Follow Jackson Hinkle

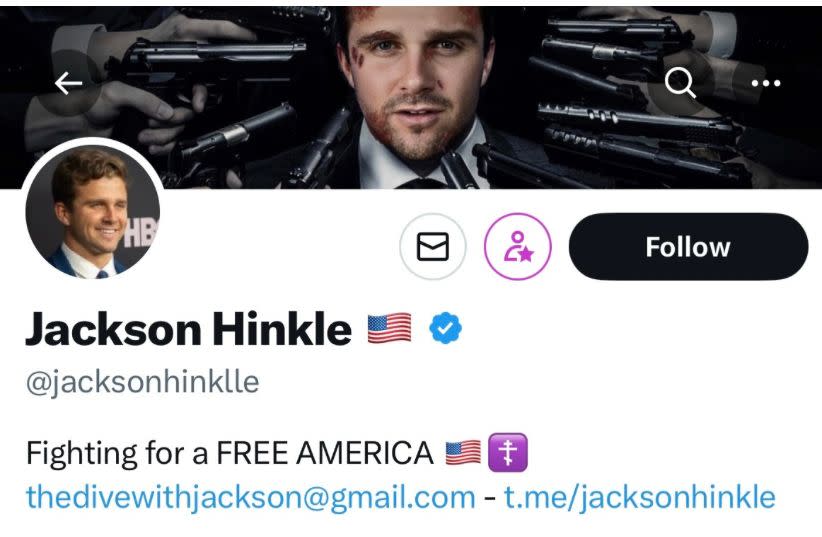pyautogui.click(x=688, y=246)
